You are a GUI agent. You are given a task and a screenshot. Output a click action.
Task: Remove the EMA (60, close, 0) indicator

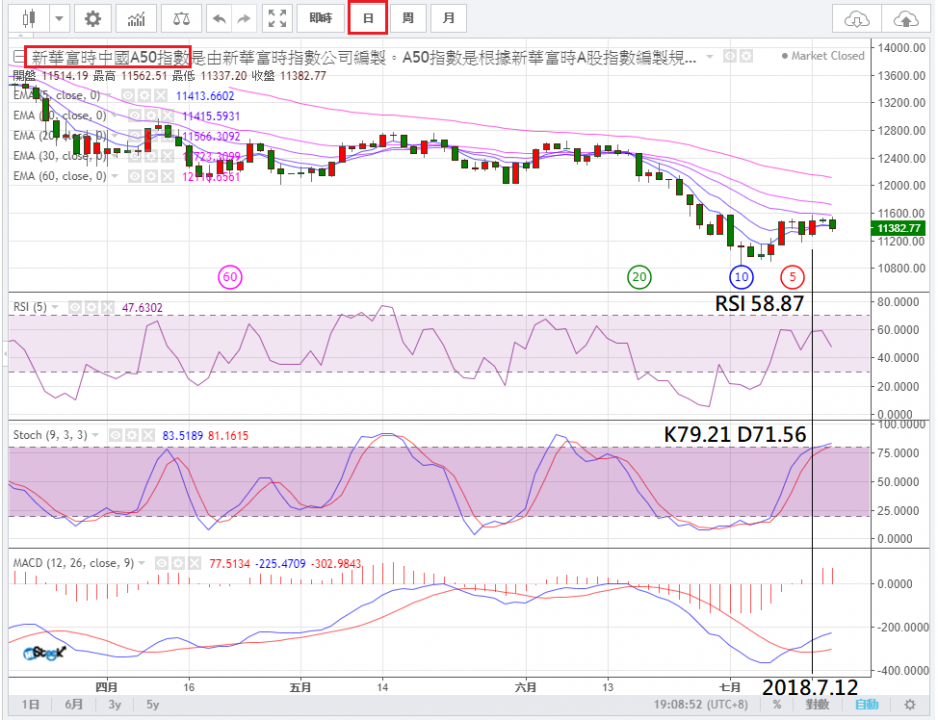(168, 176)
